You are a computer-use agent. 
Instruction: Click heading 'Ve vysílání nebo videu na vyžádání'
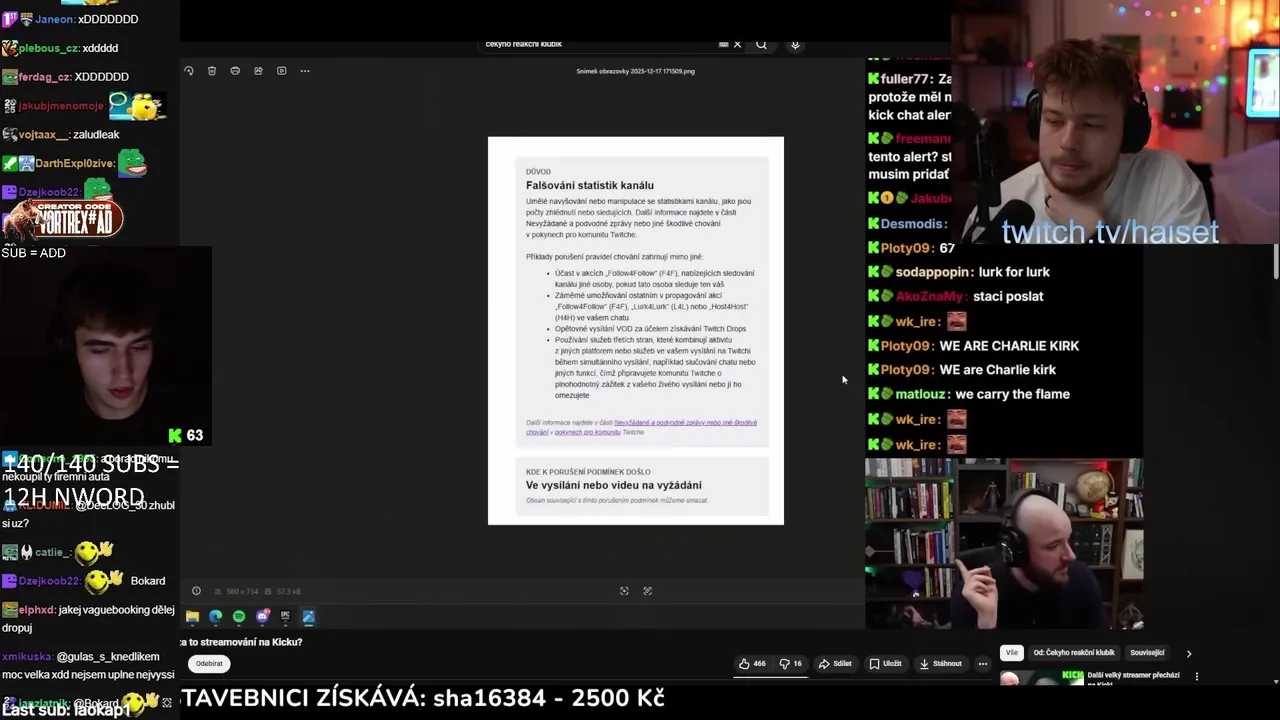[614, 485]
